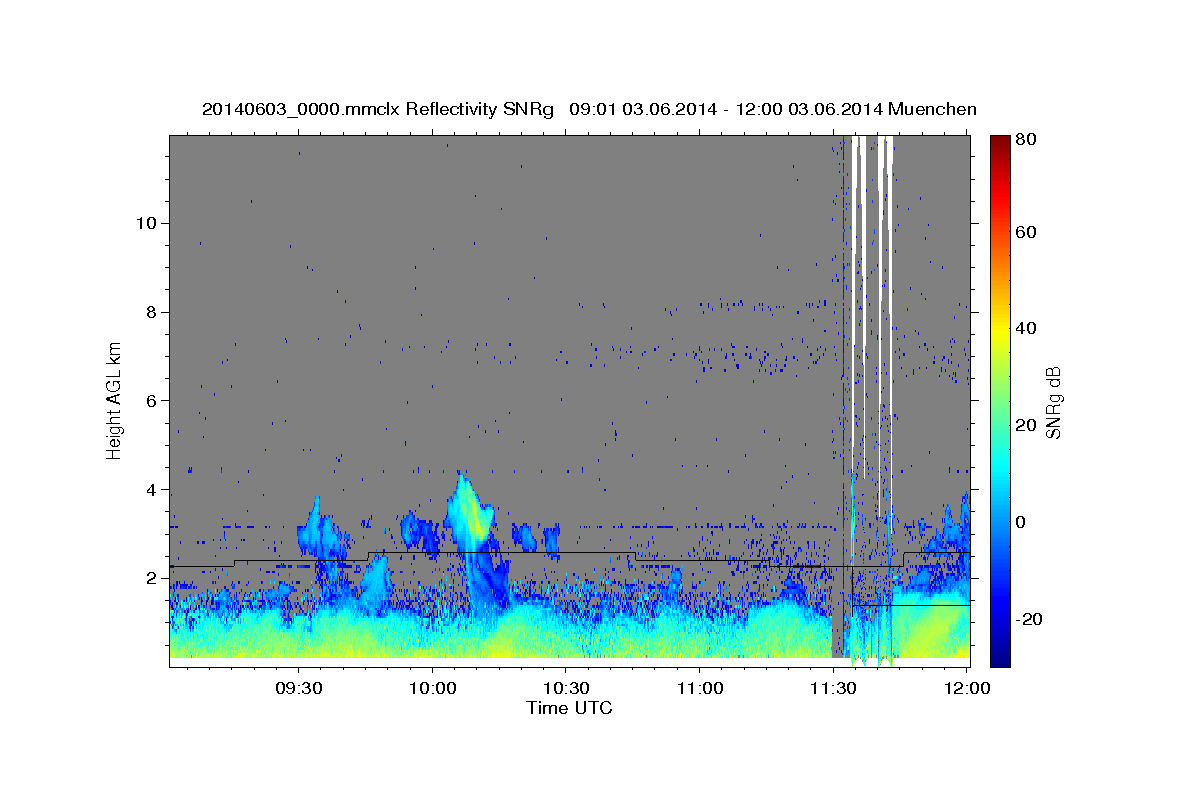Click the 'Height AGL km' axis label

[115, 401]
